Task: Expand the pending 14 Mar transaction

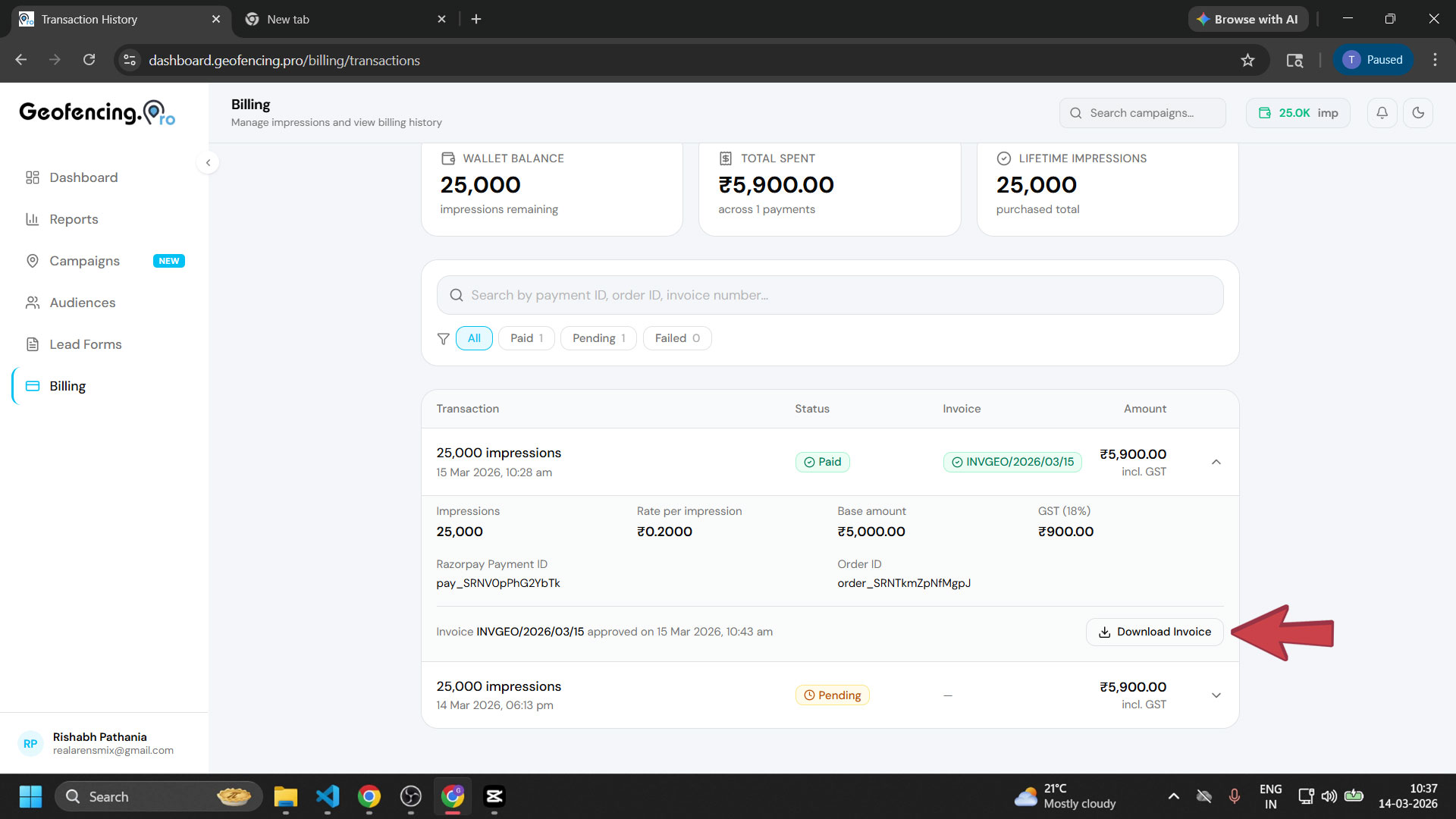Action: 1216,695
